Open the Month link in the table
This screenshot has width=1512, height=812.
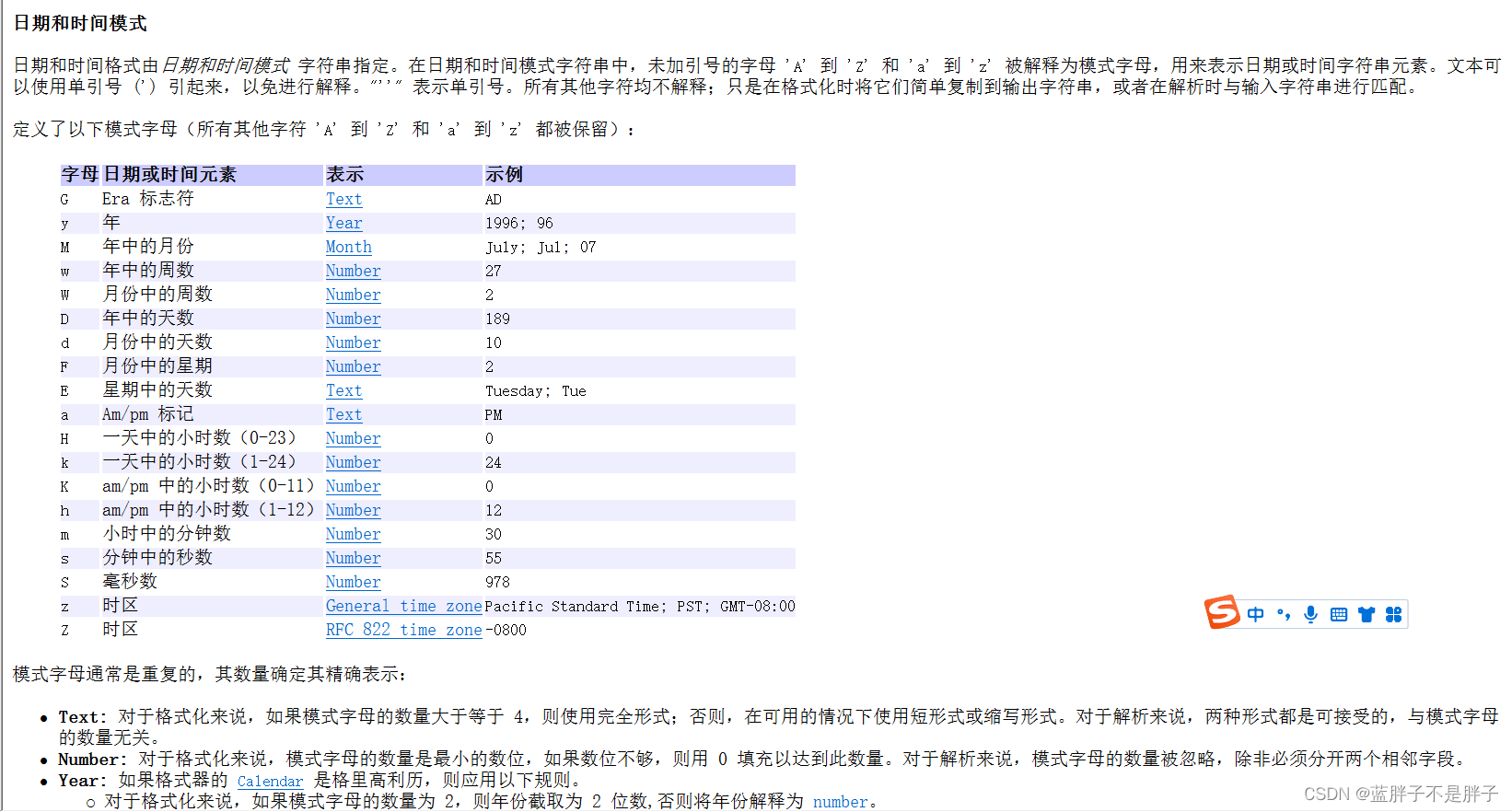[x=349, y=247]
